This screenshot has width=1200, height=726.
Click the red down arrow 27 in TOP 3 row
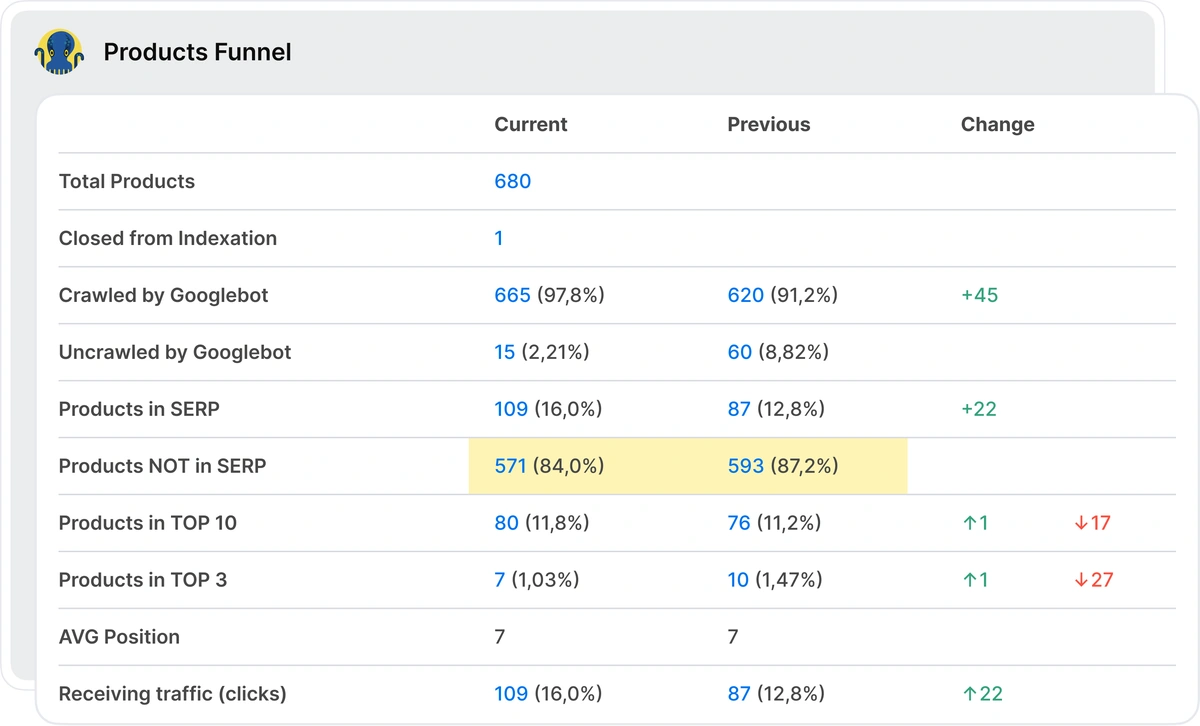tap(1093, 580)
